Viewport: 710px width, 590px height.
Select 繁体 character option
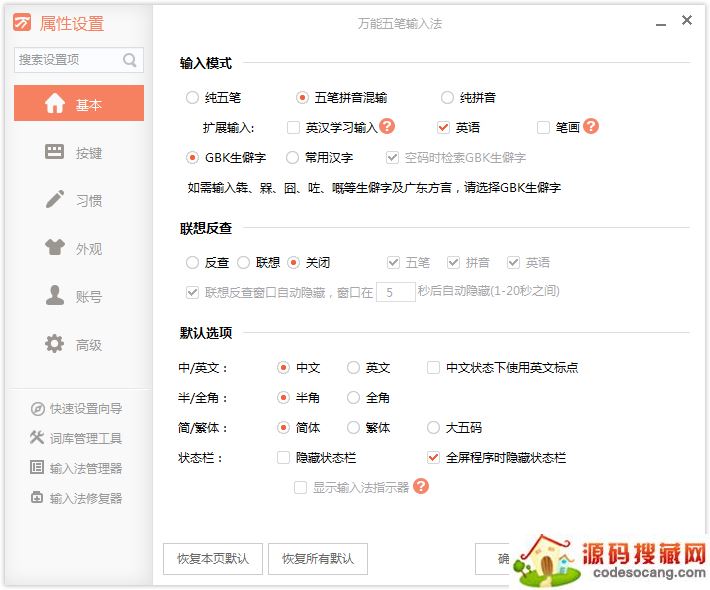coord(353,427)
